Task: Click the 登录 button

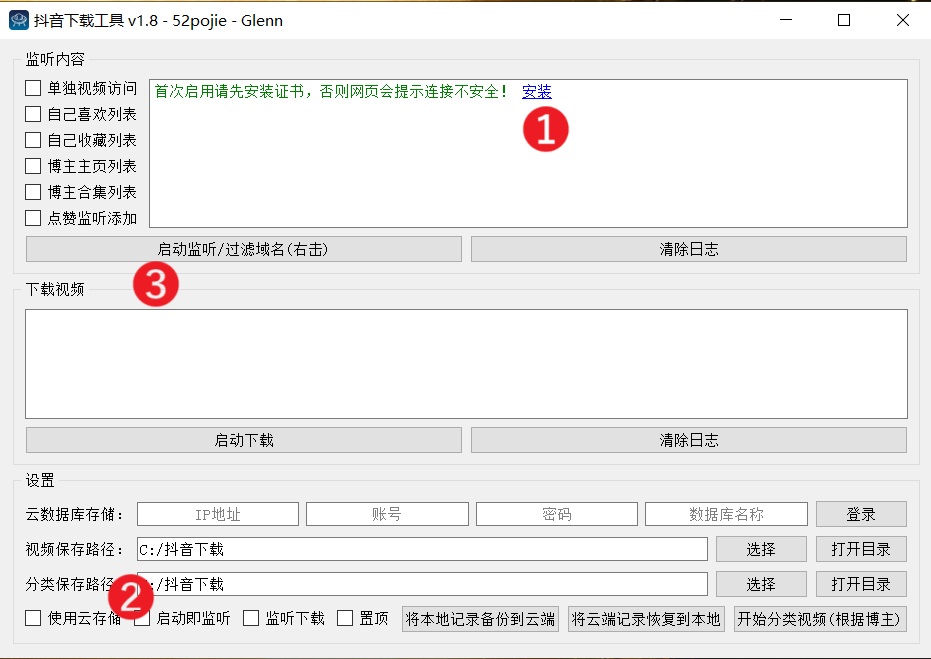Action: pyautogui.click(x=861, y=514)
